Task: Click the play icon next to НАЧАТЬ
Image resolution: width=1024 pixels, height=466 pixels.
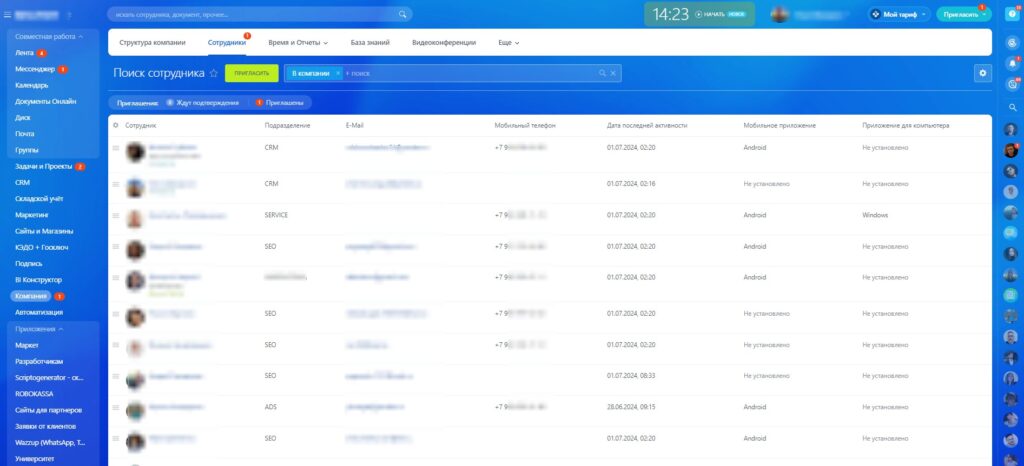Action: pos(699,14)
